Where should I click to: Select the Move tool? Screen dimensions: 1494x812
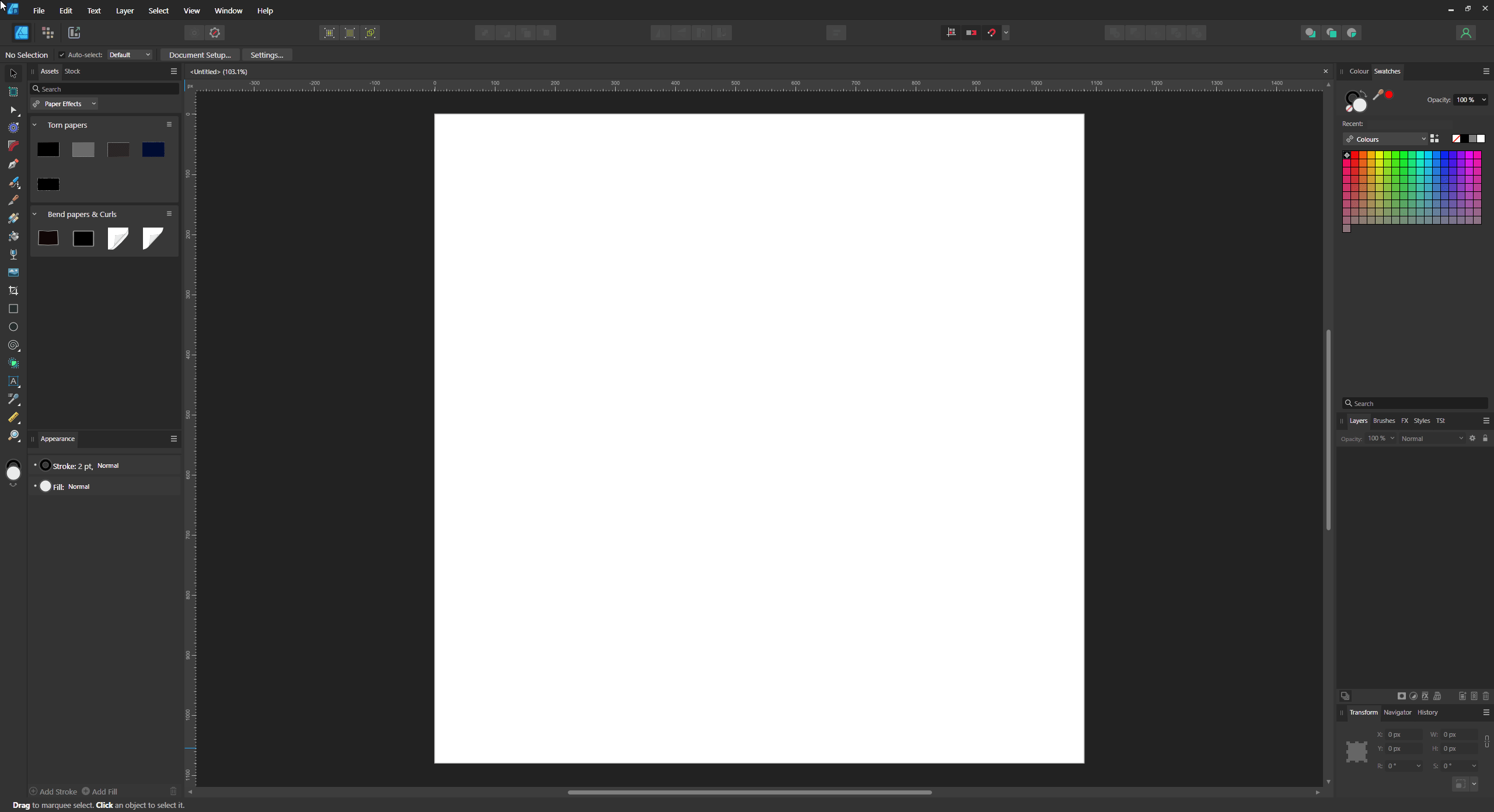pyautogui.click(x=13, y=73)
